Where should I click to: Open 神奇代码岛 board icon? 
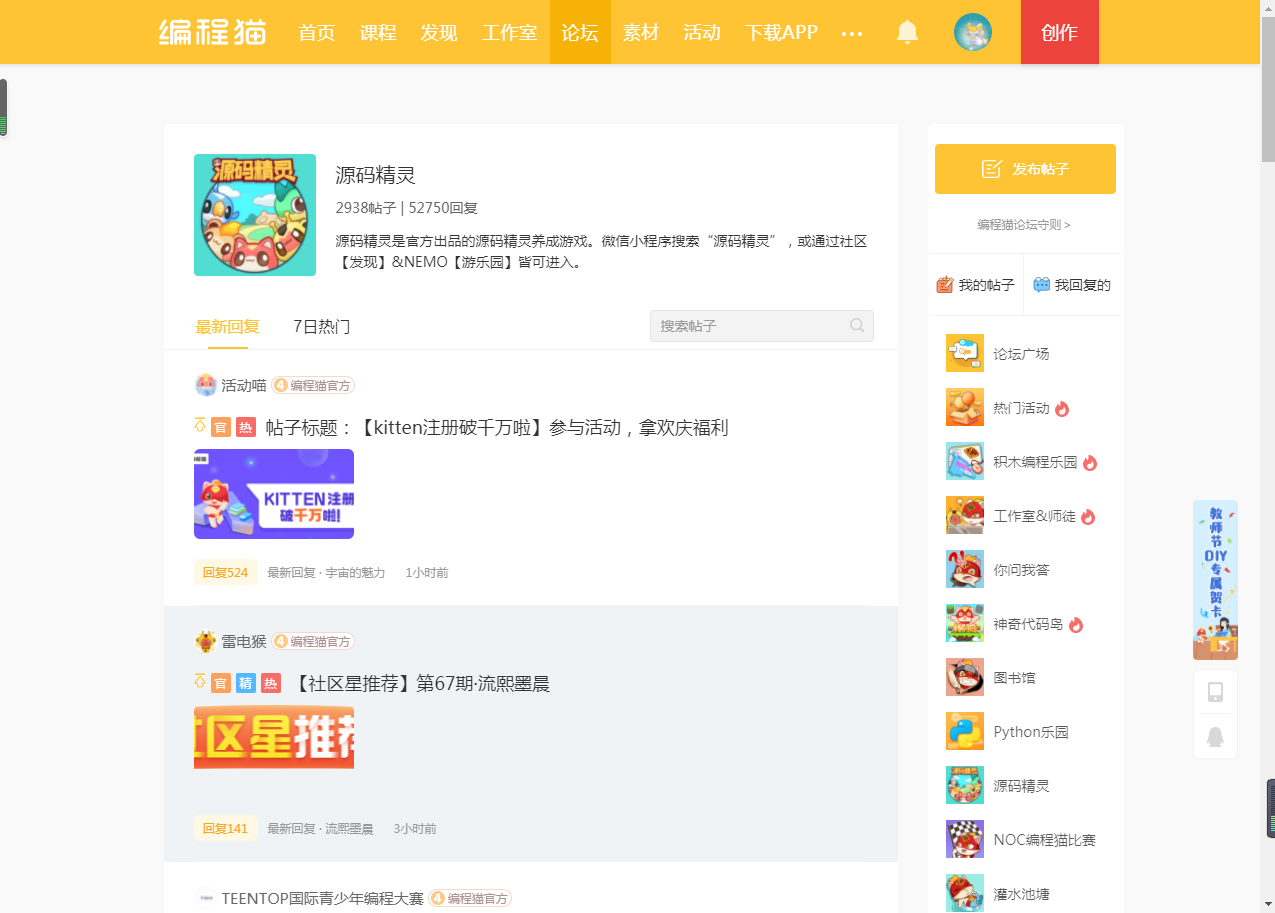click(x=965, y=623)
